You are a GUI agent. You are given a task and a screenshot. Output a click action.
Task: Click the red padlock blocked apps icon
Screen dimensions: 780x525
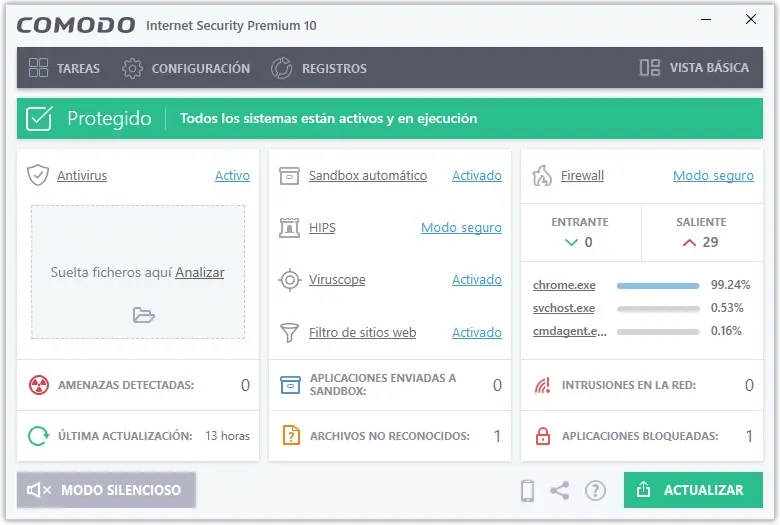[543, 436]
